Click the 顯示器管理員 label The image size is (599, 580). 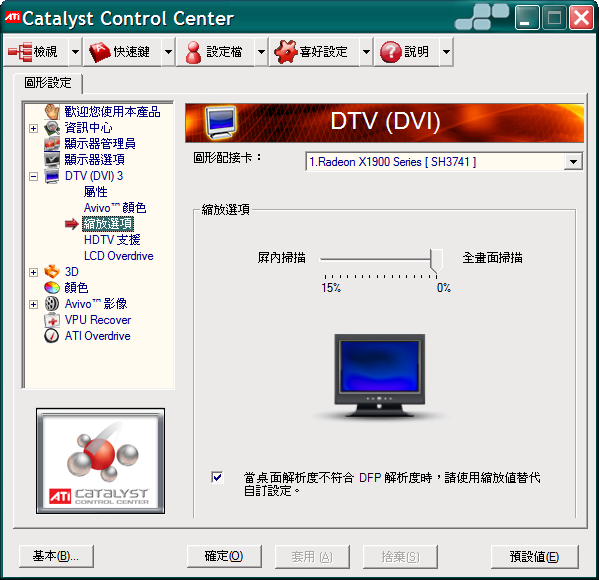point(100,144)
